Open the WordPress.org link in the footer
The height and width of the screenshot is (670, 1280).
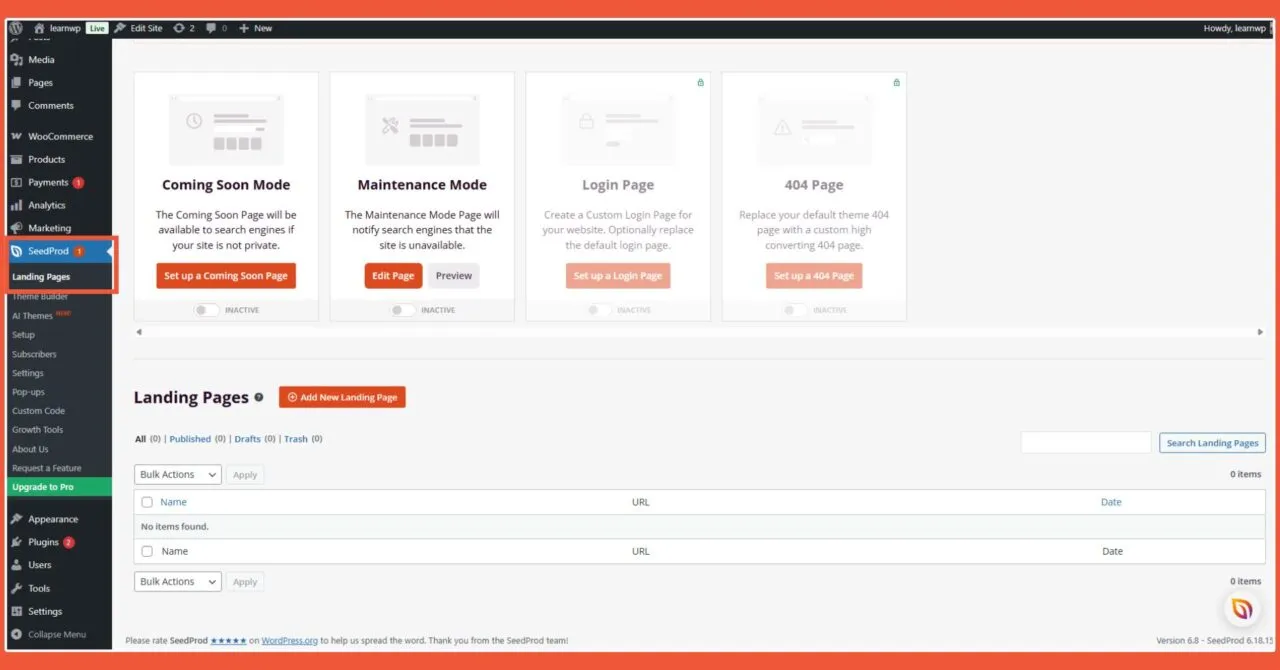click(290, 640)
